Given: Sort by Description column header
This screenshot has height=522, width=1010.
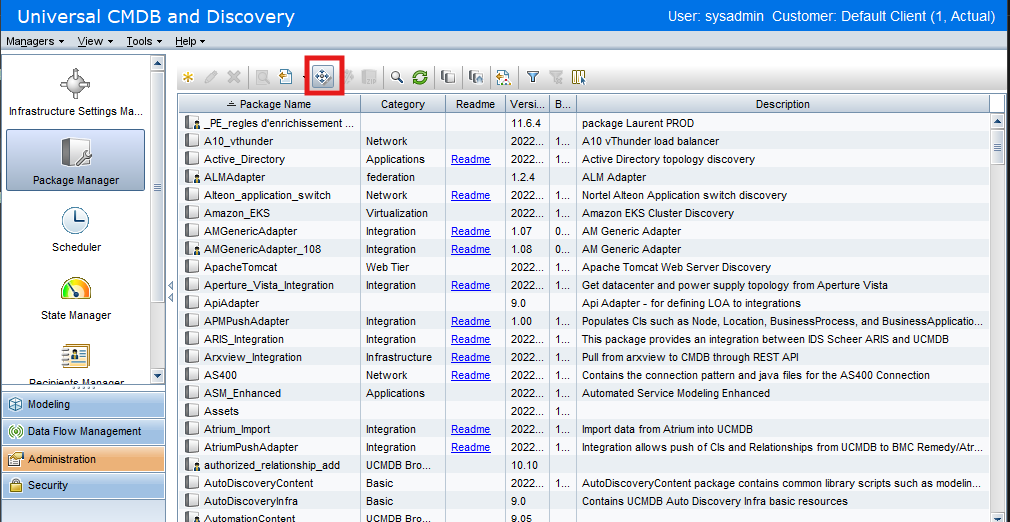Looking at the screenshot, I should pos(783,104).
